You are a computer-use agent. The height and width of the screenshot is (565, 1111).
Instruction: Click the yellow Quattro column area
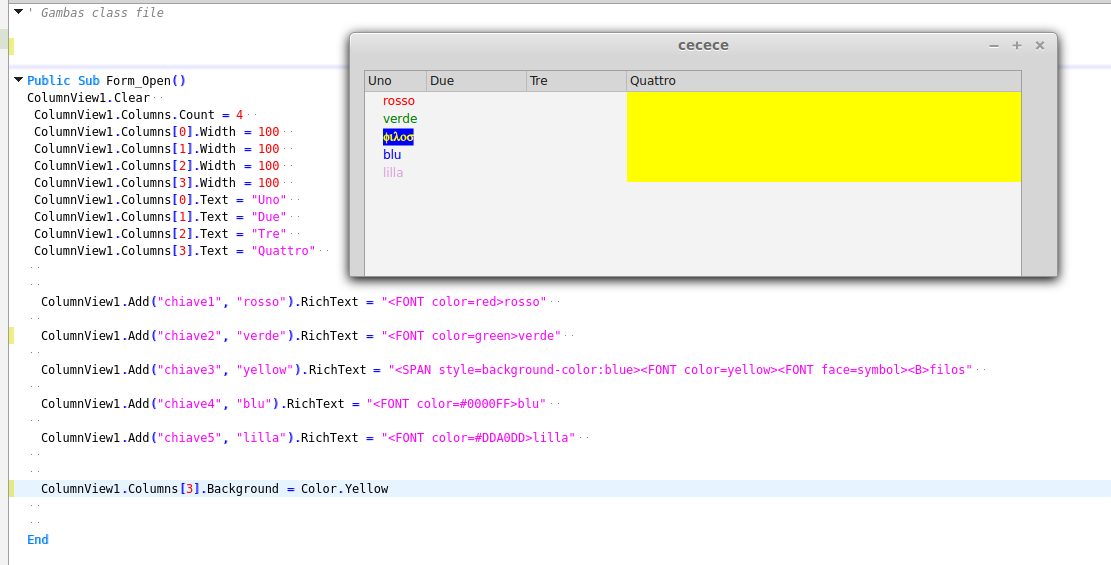(x=823, y=137)
